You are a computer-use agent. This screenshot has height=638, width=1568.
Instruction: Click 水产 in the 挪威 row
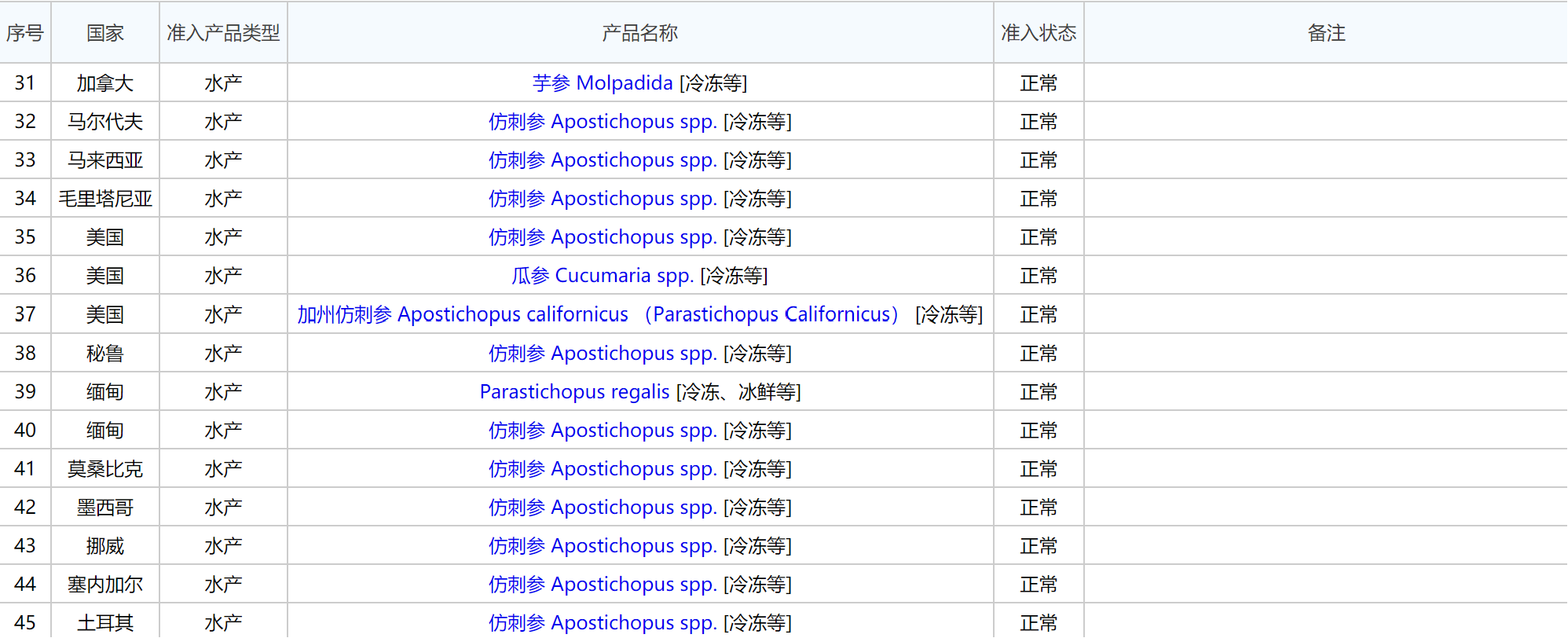click(223, 545)
